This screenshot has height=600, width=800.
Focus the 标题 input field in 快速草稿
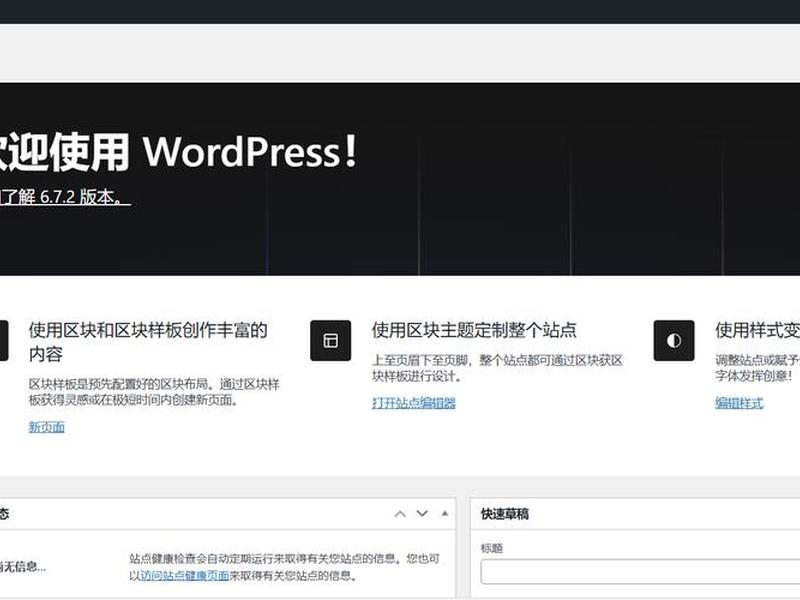[640, 571]
